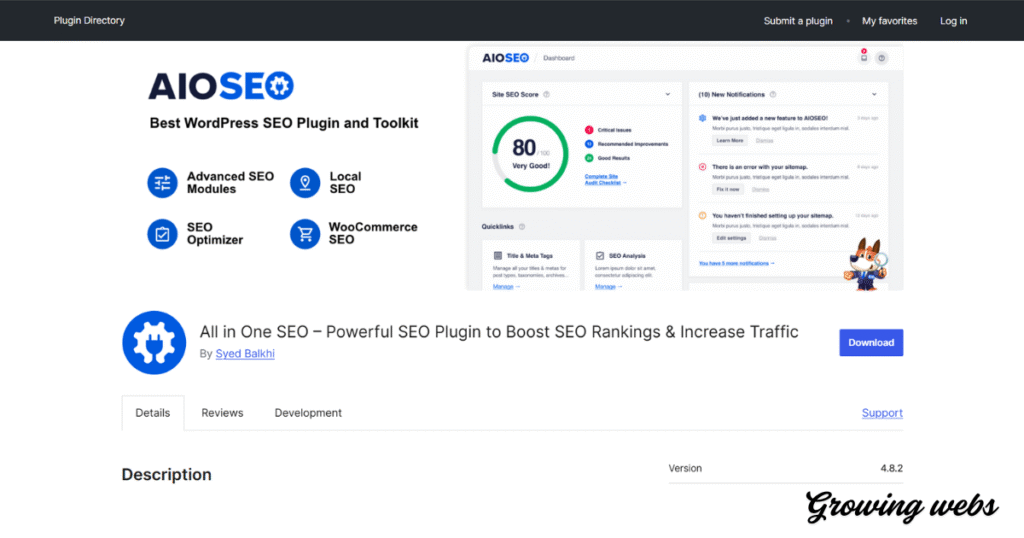
Task: Click the Good Results green indicator
Action: [588, 158]
